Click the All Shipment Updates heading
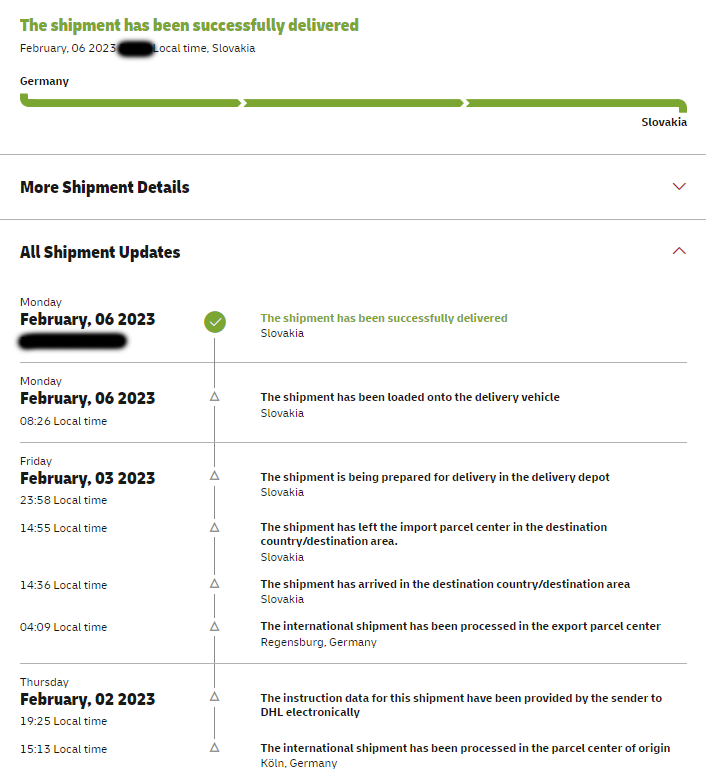 (x=100, y=252)
